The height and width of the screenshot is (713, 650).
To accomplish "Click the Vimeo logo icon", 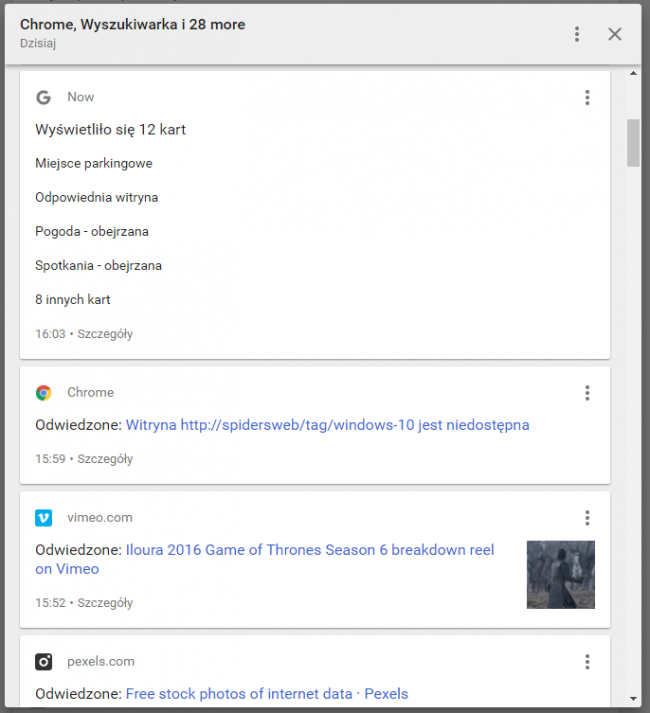I will [x=44, y=518].
